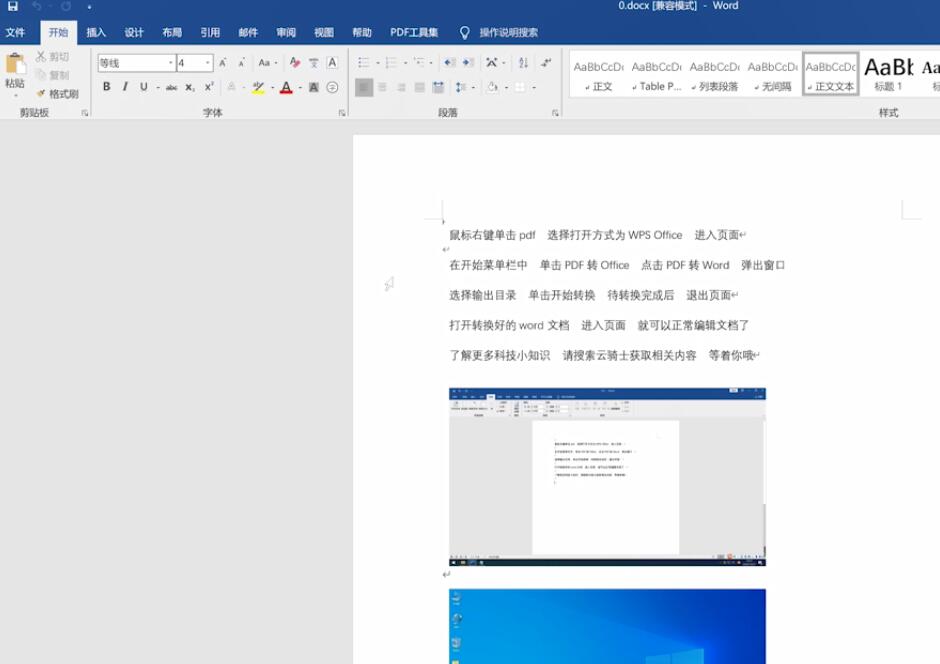
Task: Activate the Format Painter (格式刷)
Action: tap(58, 93)
